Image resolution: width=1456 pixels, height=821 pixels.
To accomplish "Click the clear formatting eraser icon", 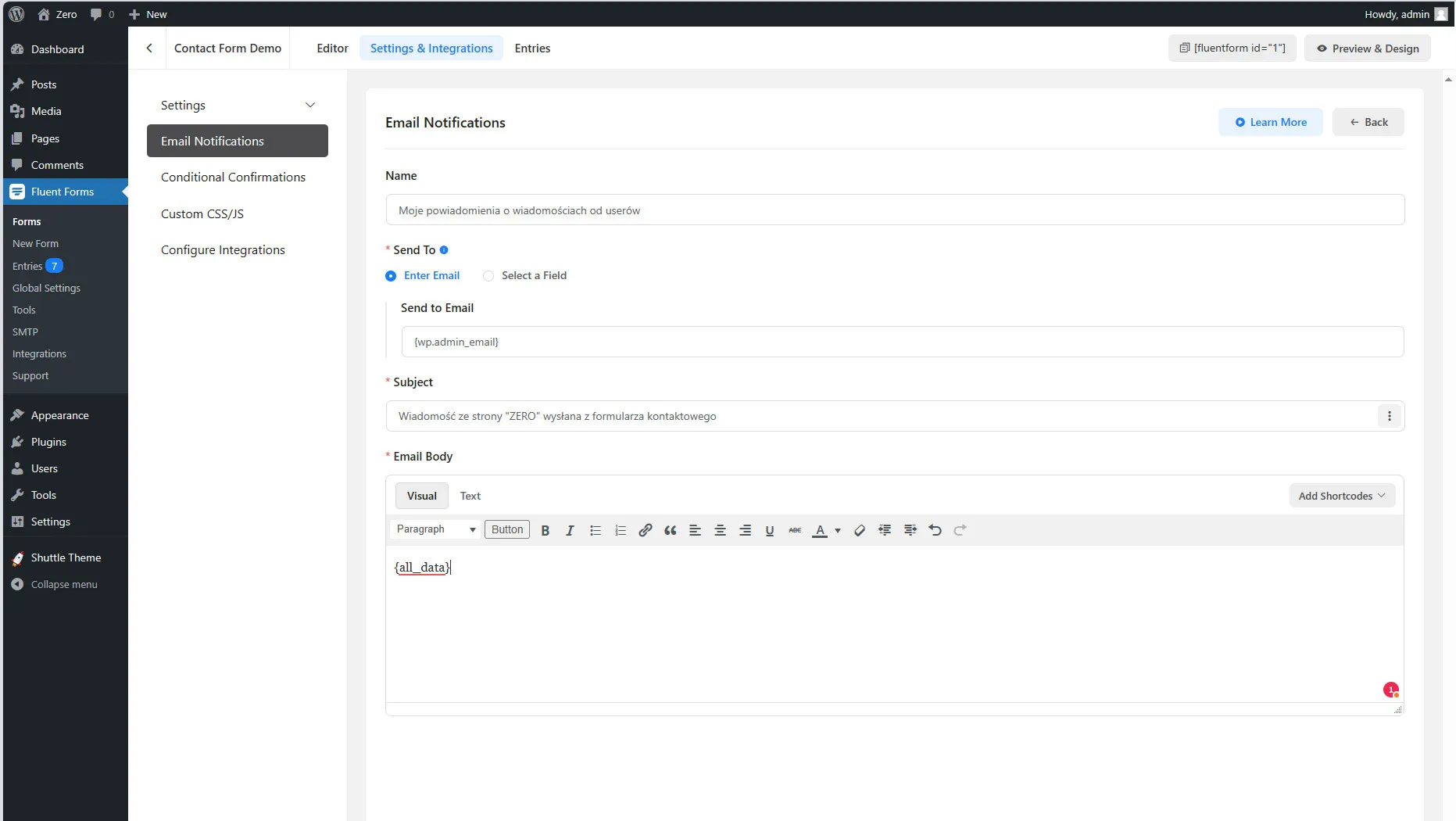I will point(859,530).
